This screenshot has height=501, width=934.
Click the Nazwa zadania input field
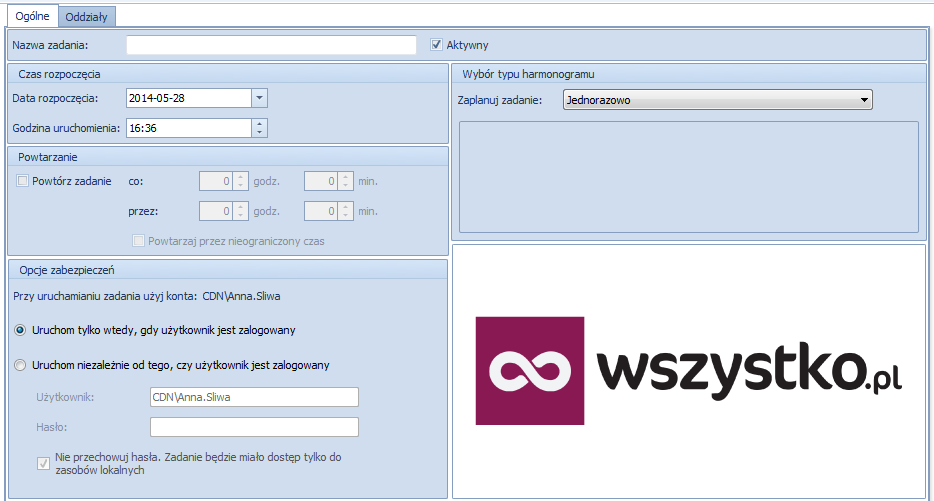click(x=271, y=45)
